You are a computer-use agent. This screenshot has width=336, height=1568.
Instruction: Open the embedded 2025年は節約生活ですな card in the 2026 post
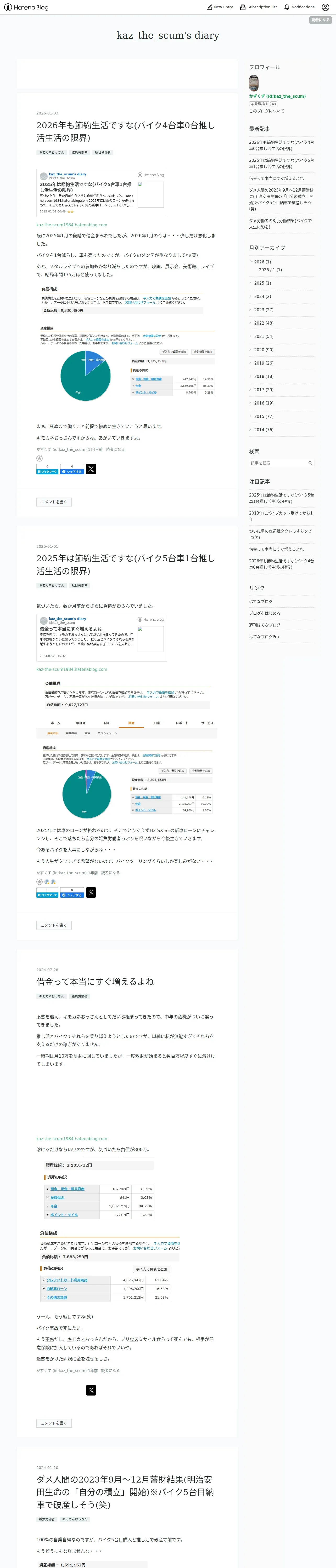click(x=101, y=193)
